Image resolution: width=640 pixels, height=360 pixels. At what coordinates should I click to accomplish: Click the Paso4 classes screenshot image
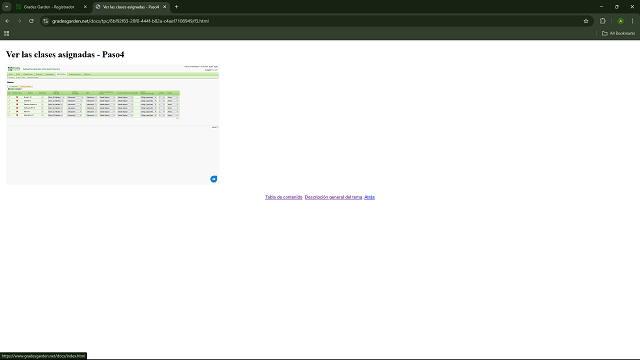(x=112, y=124)
